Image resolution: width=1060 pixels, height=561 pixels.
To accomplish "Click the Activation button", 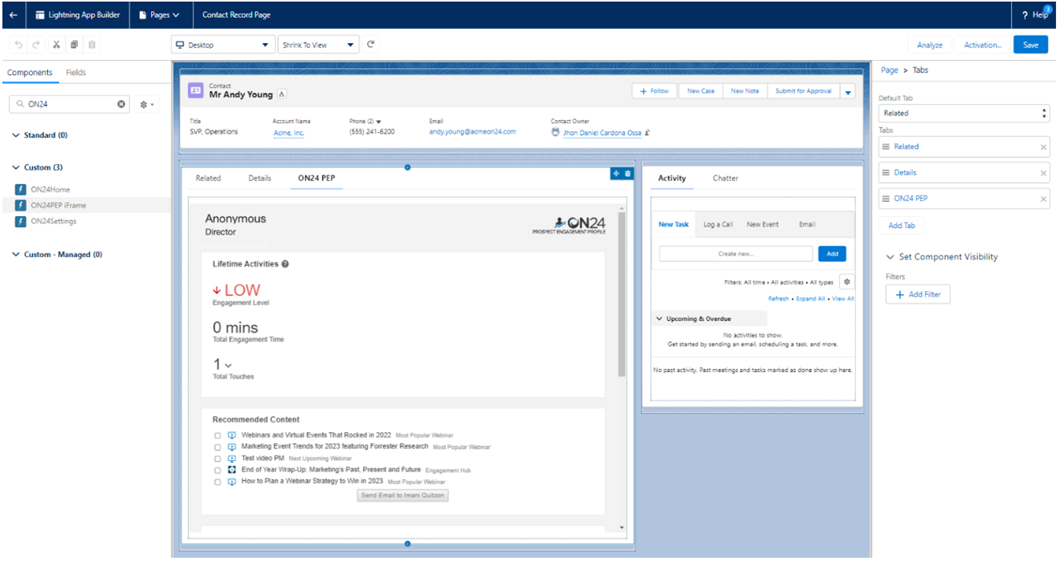I will point(982,45).
